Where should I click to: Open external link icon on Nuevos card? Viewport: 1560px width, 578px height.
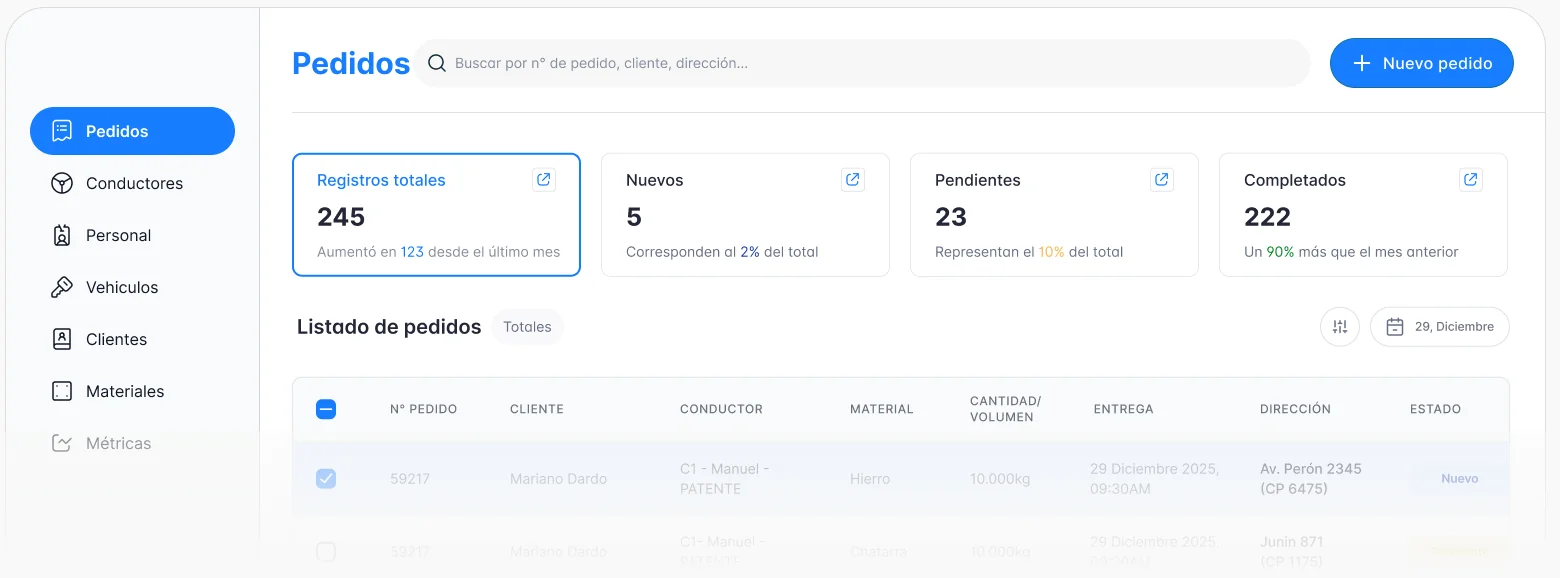853,180
